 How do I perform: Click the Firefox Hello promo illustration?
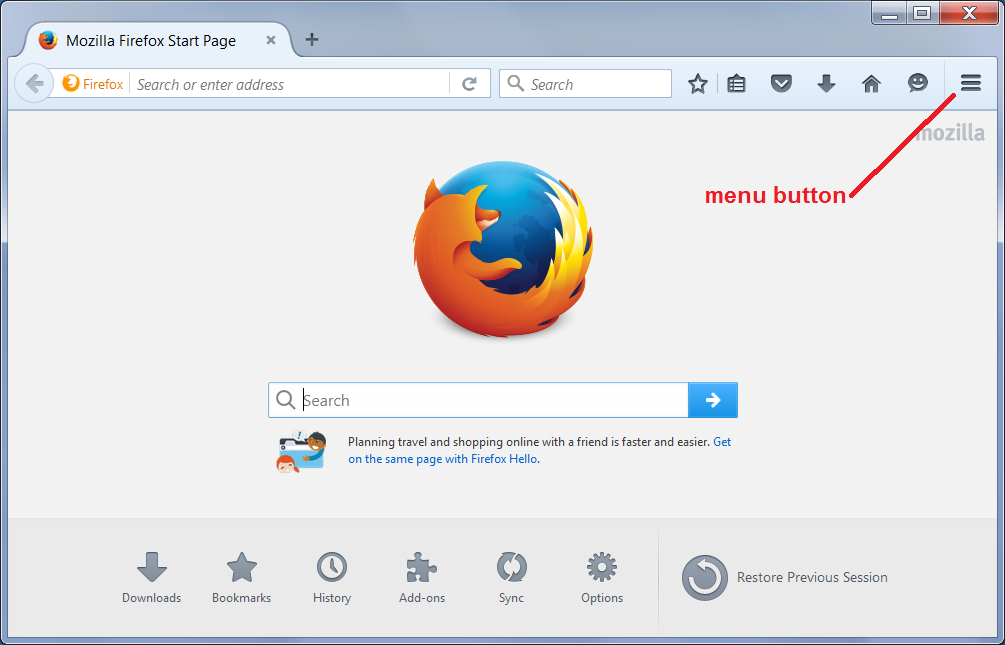tap(301, 451)
